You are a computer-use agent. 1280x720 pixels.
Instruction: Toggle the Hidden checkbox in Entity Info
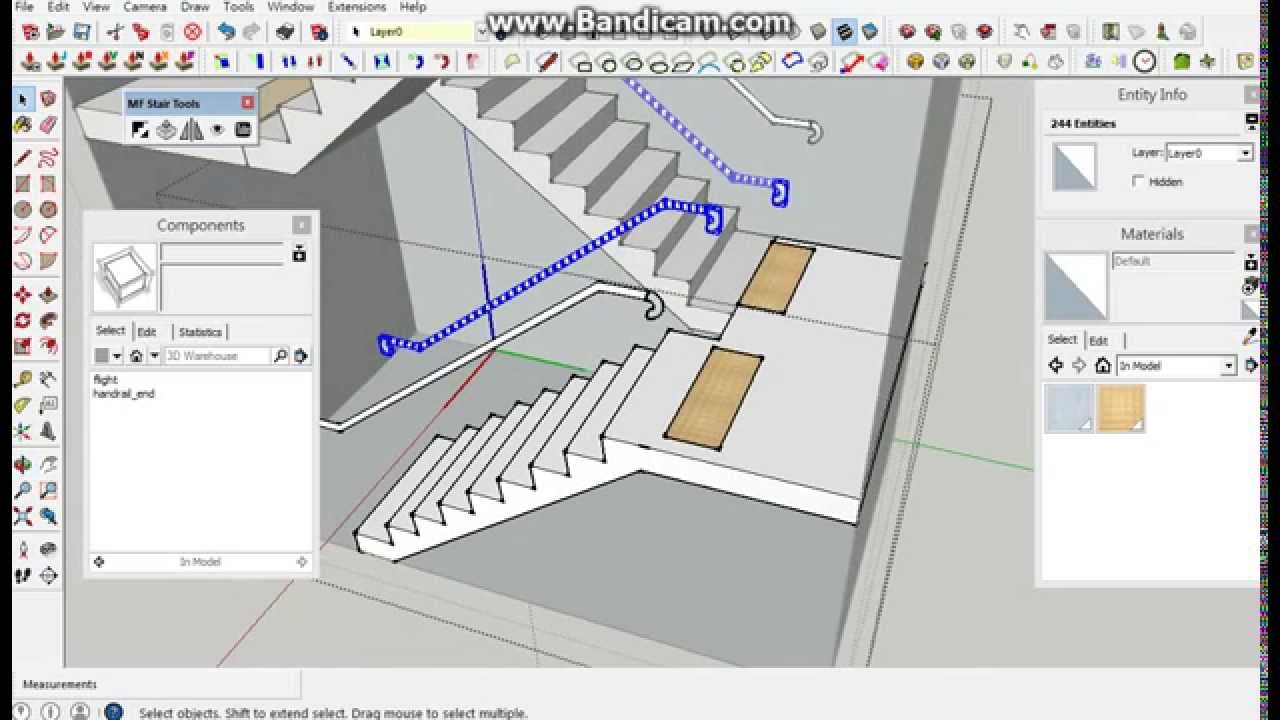coord(1138,181)
